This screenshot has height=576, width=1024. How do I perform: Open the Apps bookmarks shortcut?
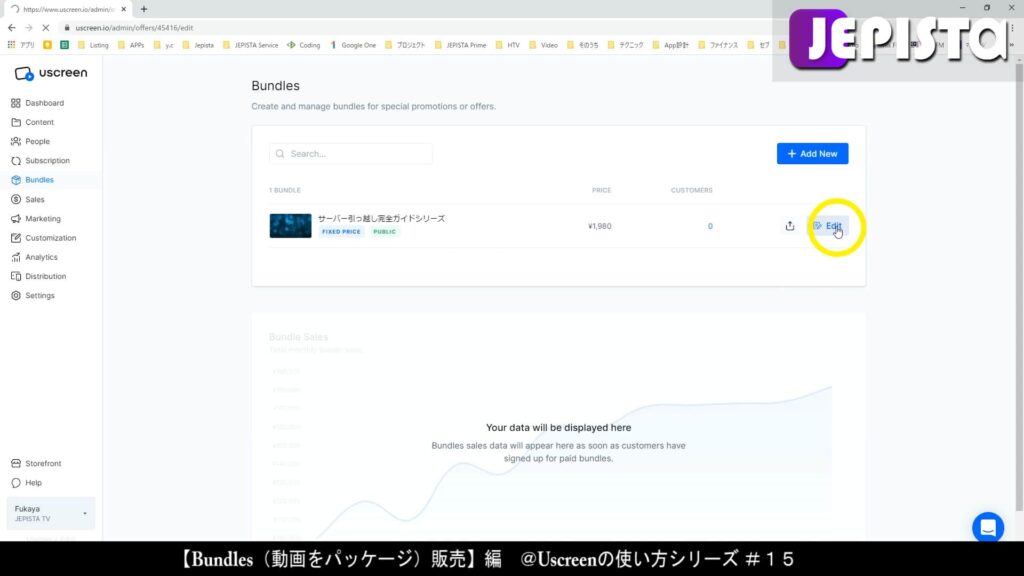(x=21, y=45)
